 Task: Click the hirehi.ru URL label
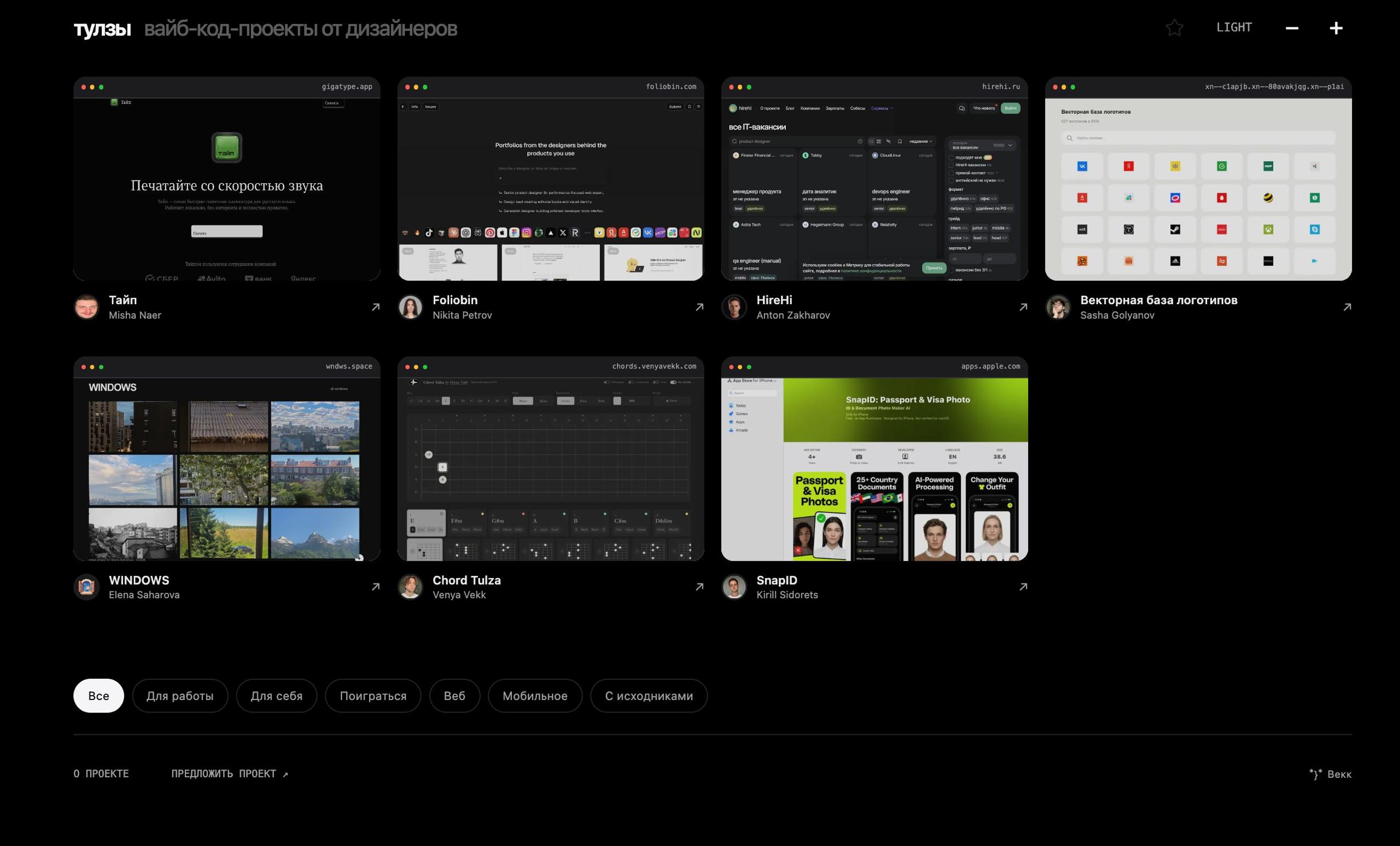point(1001,87)
